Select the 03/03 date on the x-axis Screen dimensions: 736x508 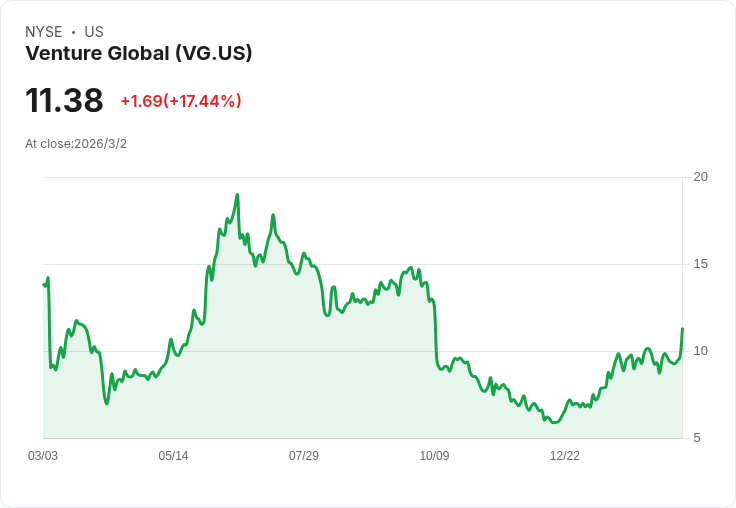(43, 455)
